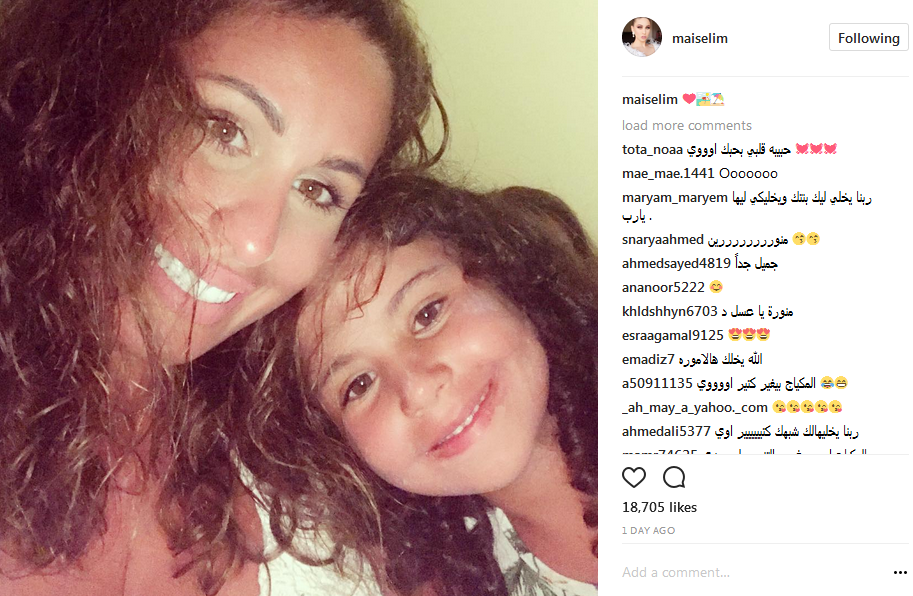Open the 1 DAY AGO timestamp

point(649,531)
